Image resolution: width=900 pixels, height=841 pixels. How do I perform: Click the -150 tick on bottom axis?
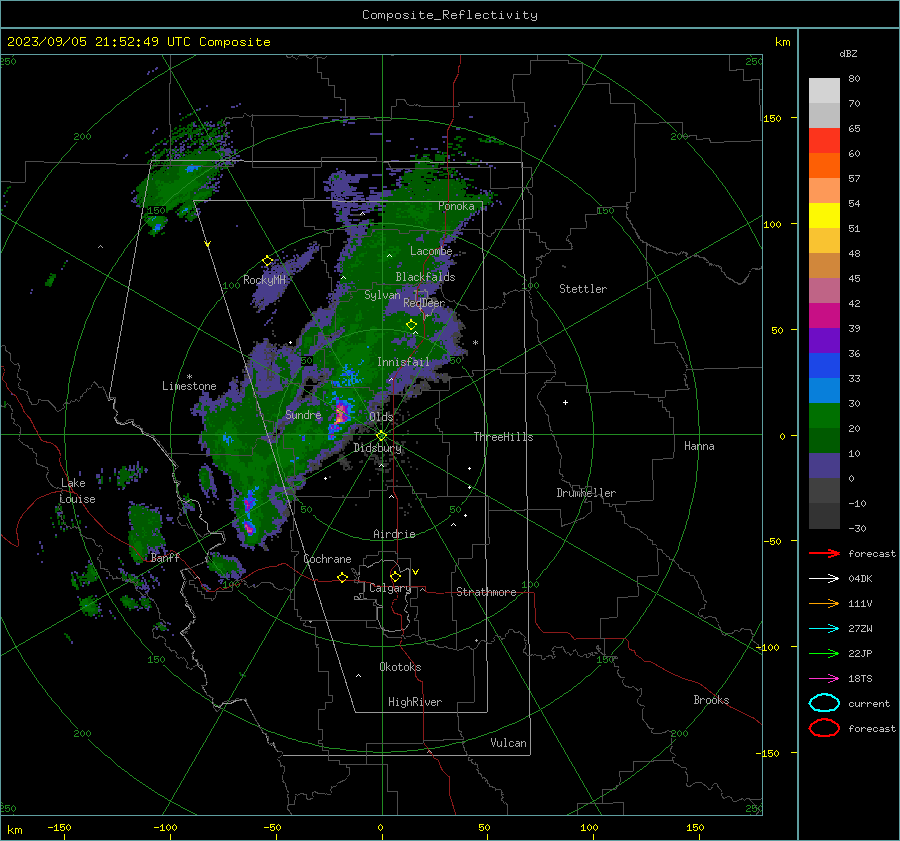coord(59,827)
